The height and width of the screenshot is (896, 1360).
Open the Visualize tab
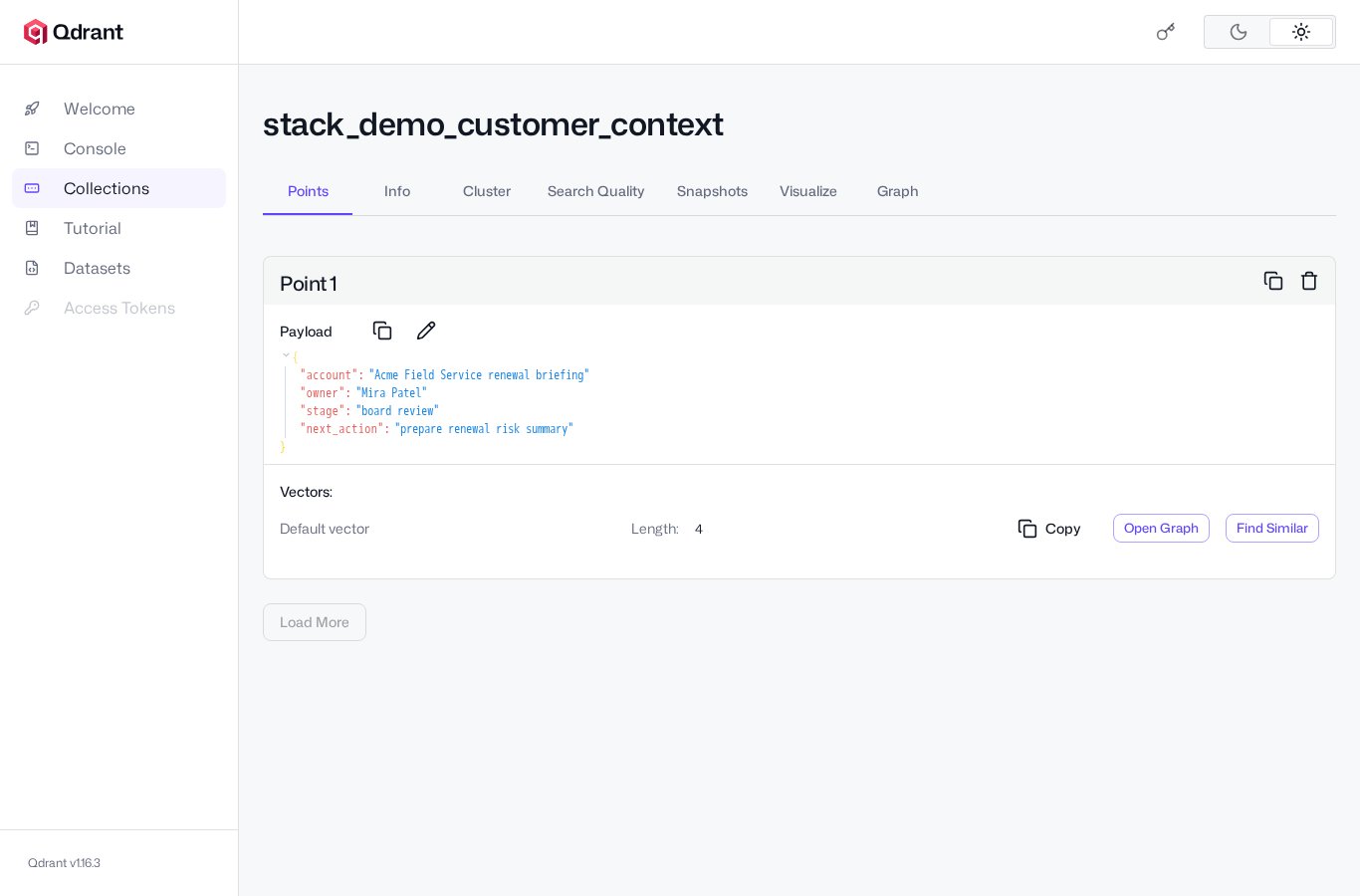[x=808, y=191]
